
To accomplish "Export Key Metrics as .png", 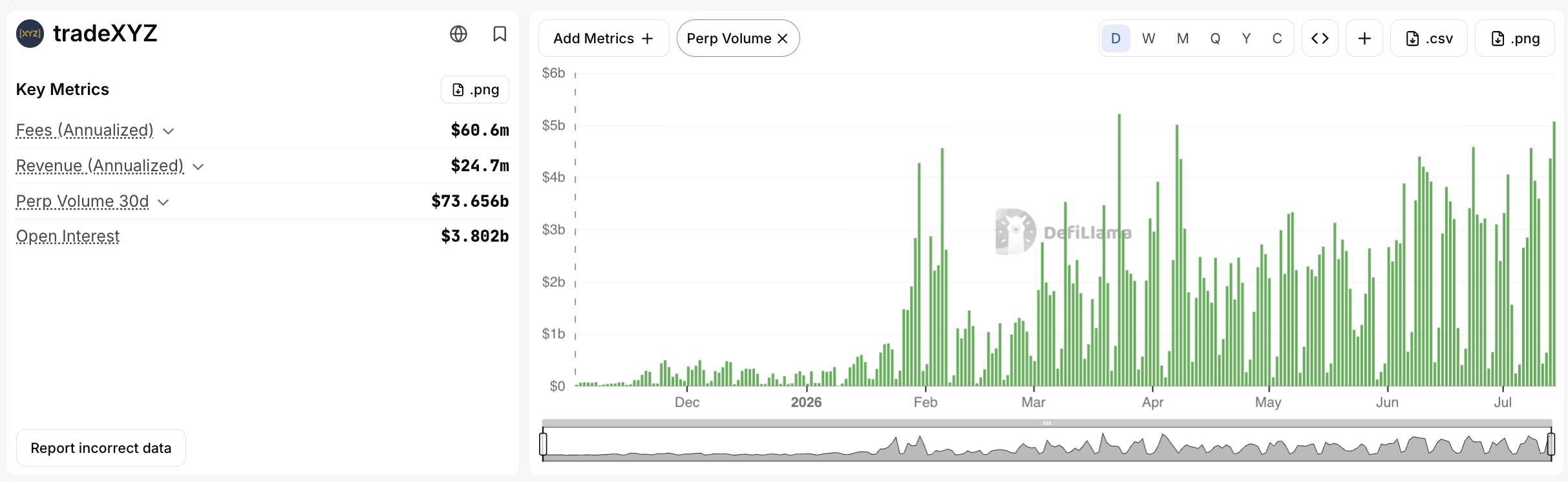I will click(x=475, y=89).
